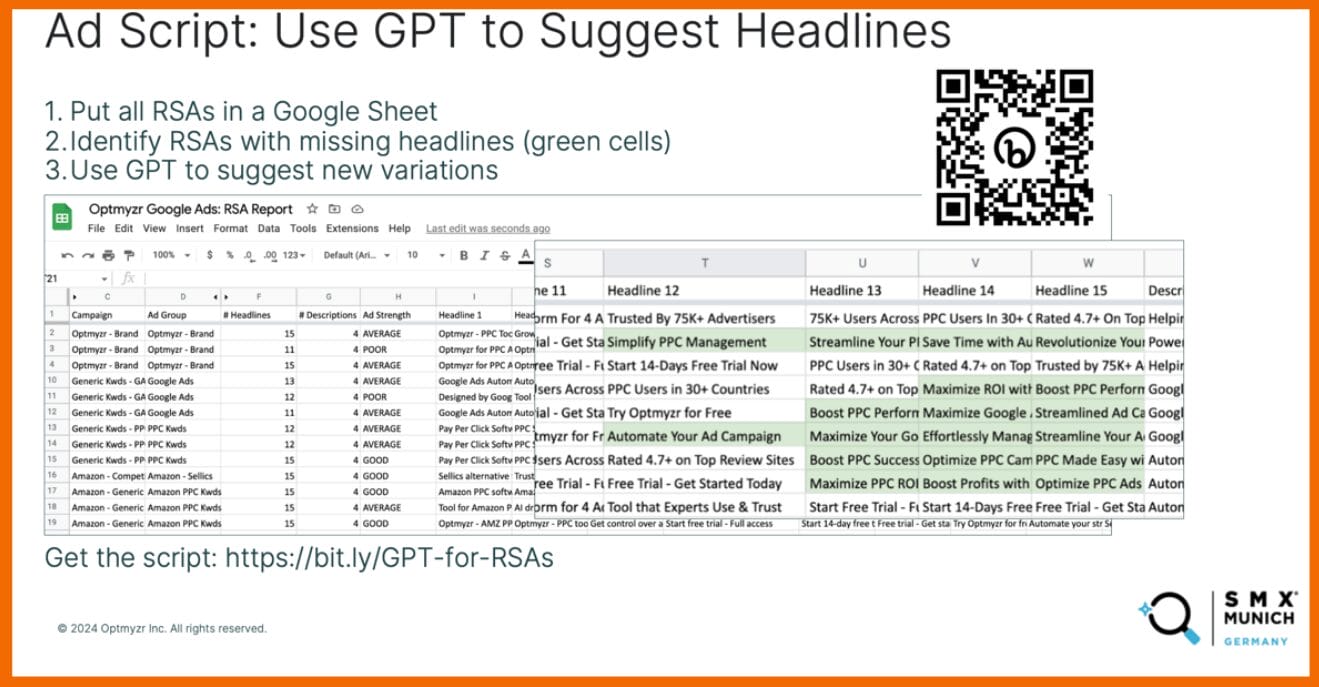
Task: Toggle italic formatting
Action: (x=484, y=256)
